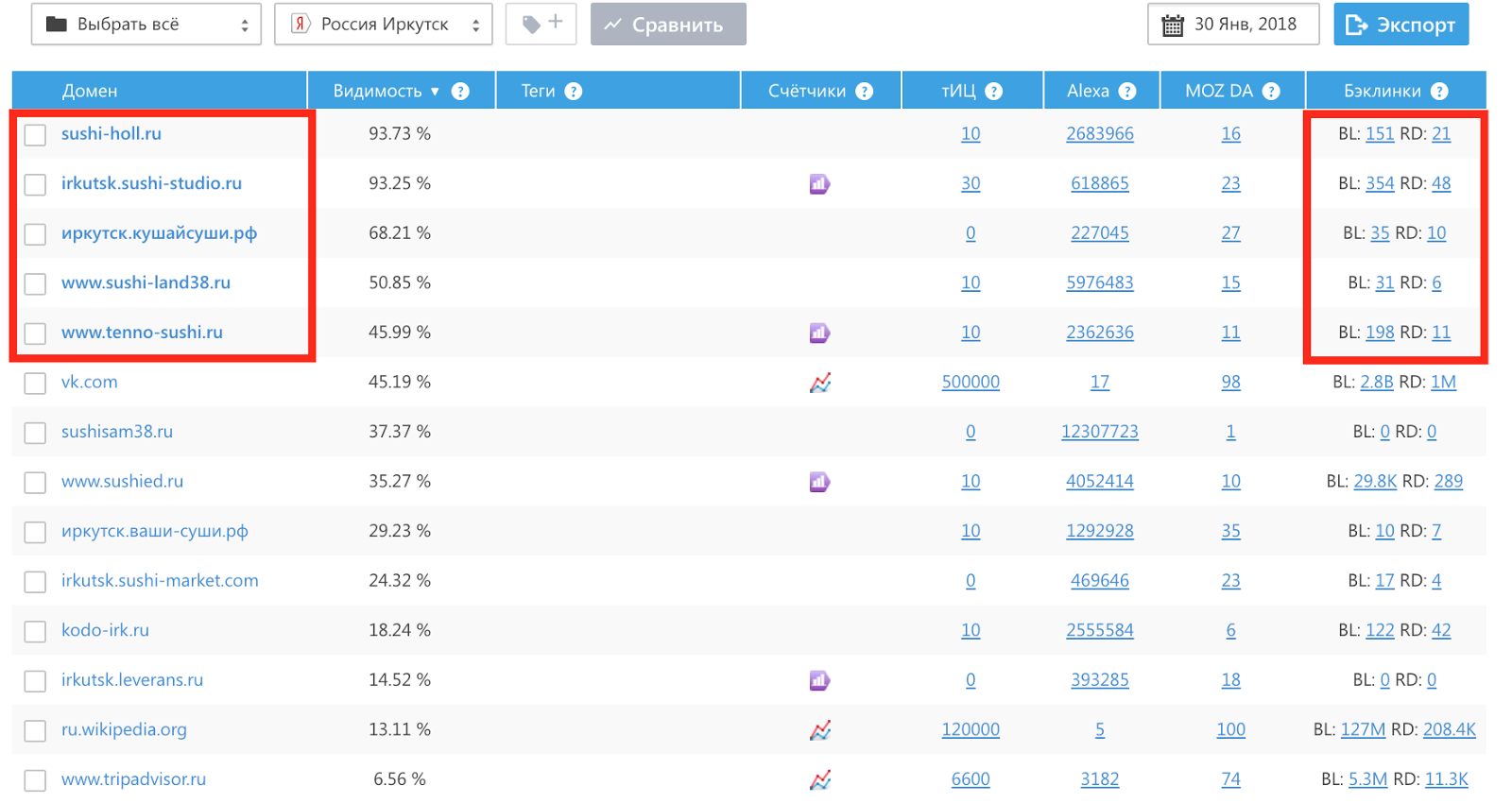This screenshot has height=803, width=1512.
Task: Click the help icon beside Бэклинки header
Action: point(1439,92)
